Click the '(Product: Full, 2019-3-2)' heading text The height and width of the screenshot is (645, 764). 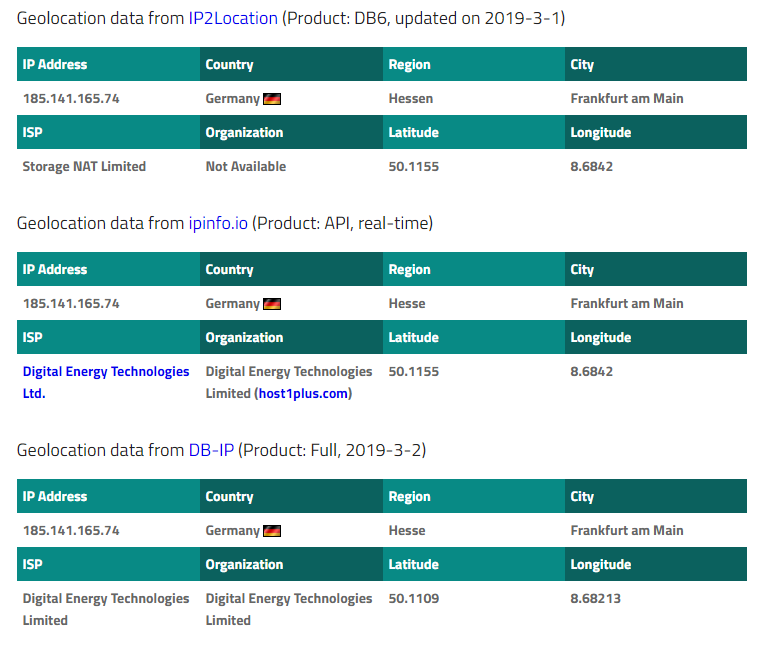point(332,451)
